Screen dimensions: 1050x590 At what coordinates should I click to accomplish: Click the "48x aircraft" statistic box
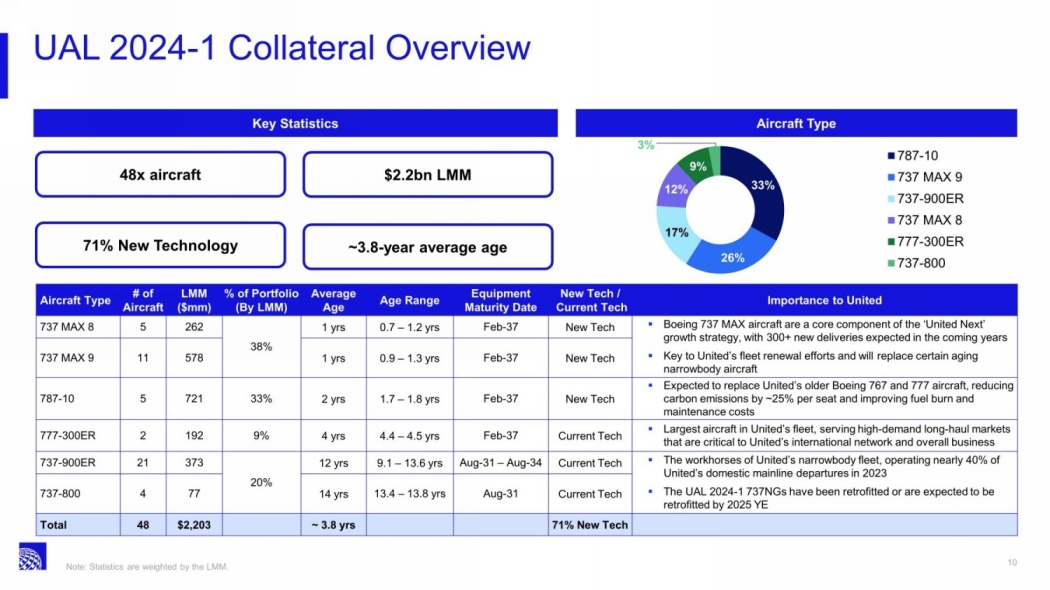[x=160, y=175]
